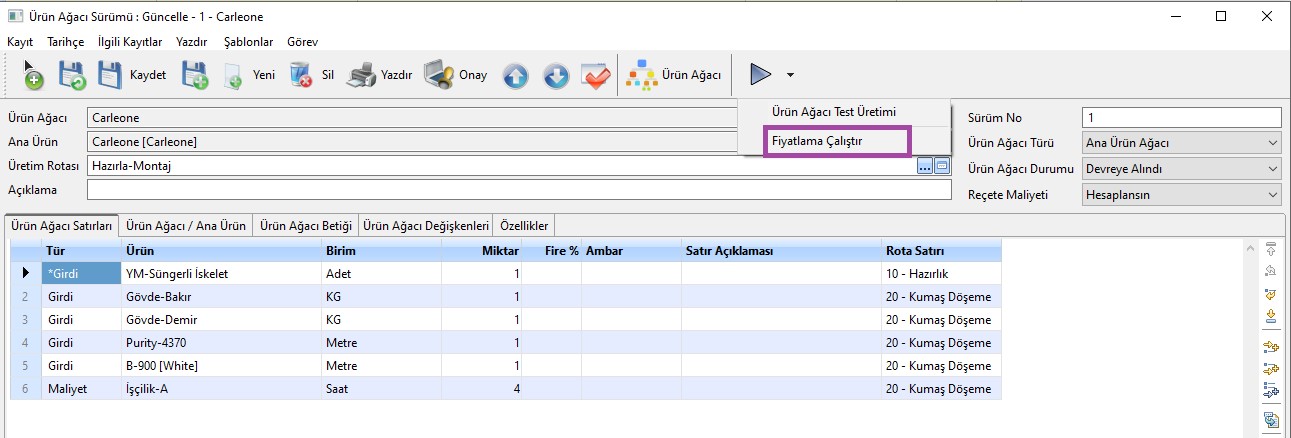
Task: Select Fiyatlama Çalıştır menu entry
Action: [x=817, y=142]
